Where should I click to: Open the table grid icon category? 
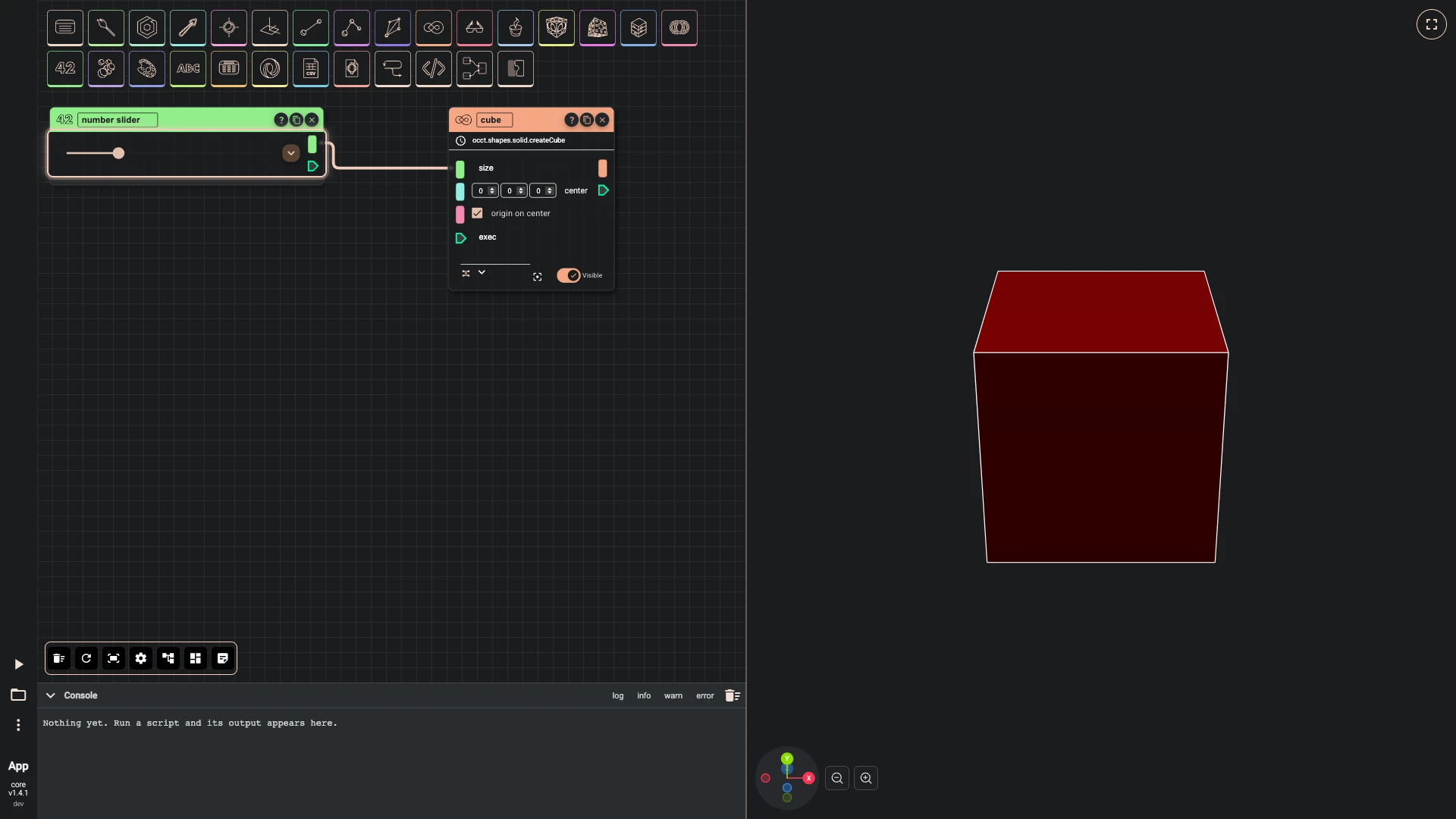pyautogui.click(x=229, y=69)
